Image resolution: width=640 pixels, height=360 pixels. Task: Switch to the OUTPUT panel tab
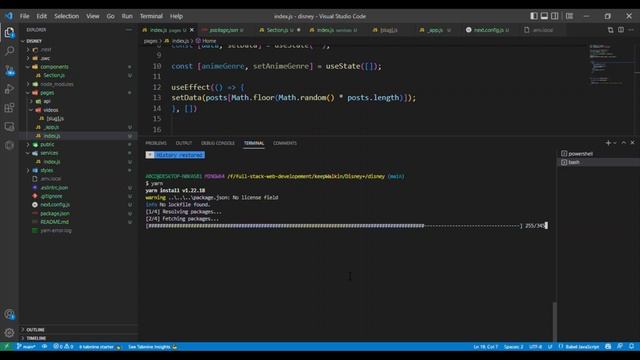pyautogui.click(x=184, y=143)
